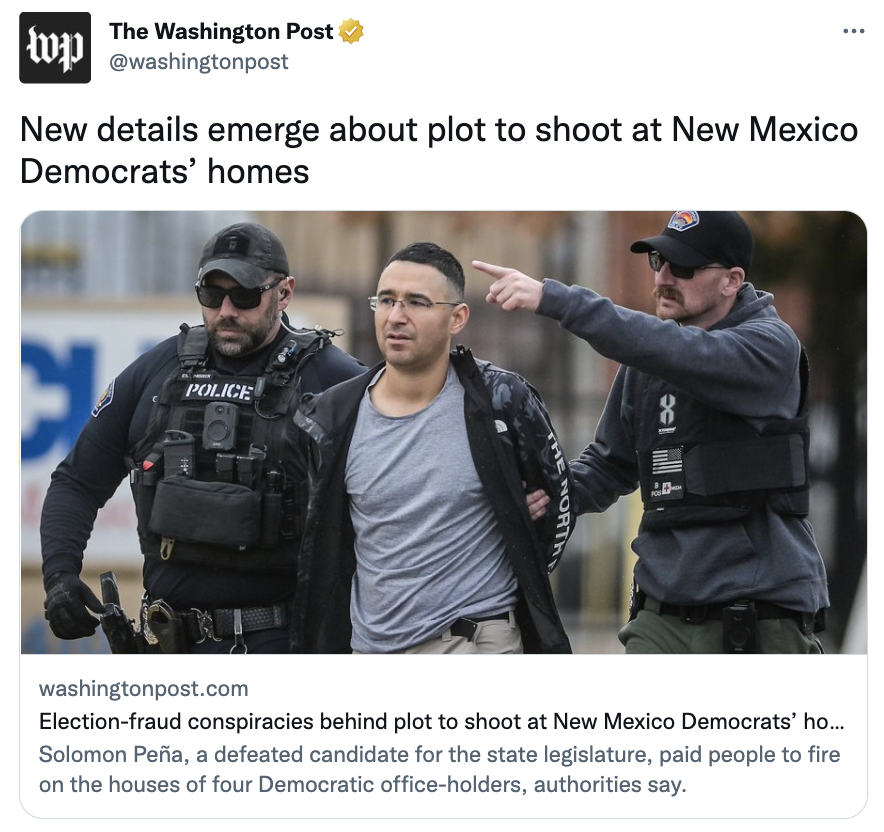Click the washingtonpost.com domain label

point(143,688)
